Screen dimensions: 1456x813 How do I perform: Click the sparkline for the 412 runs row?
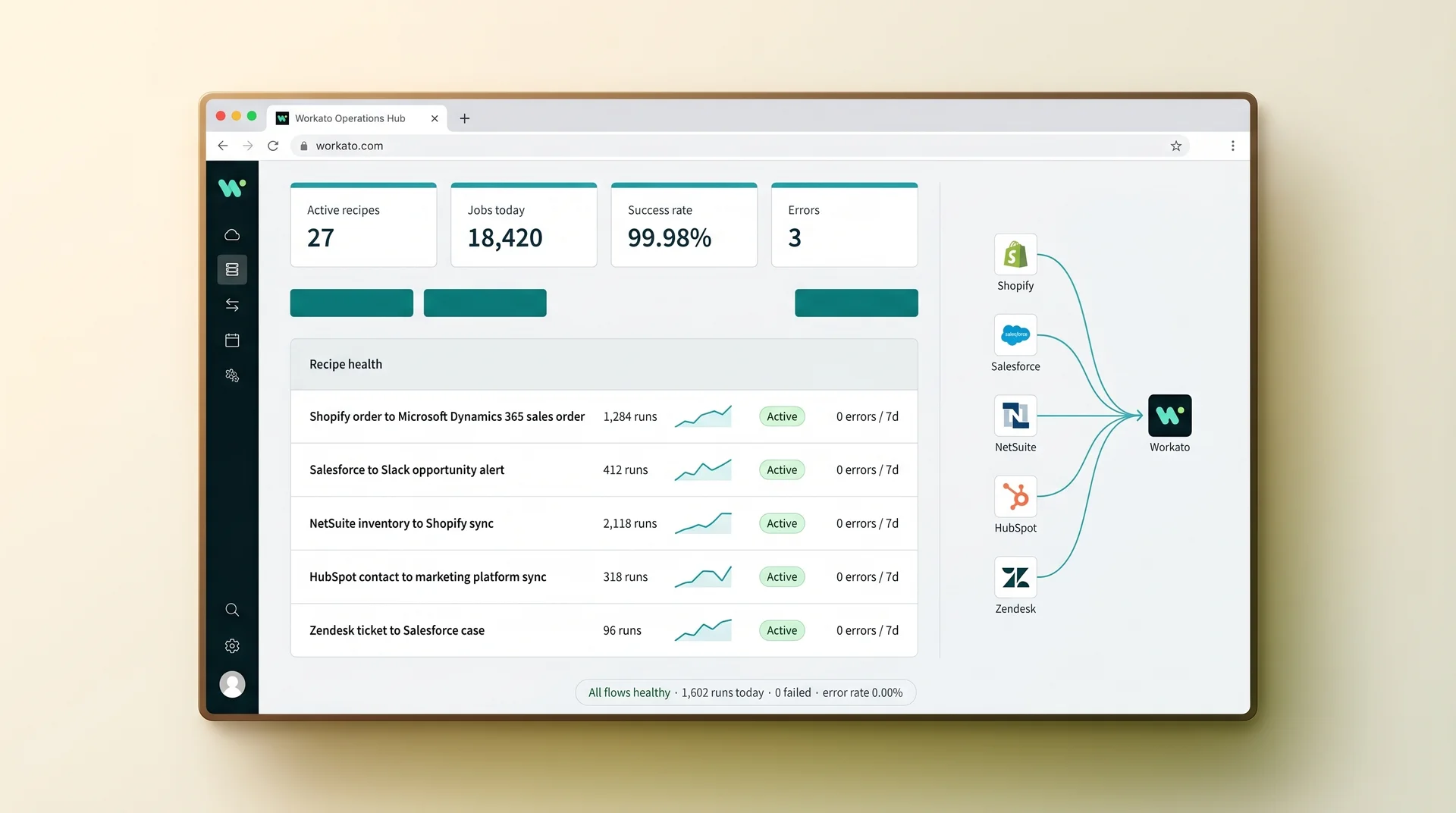point(703,469)
